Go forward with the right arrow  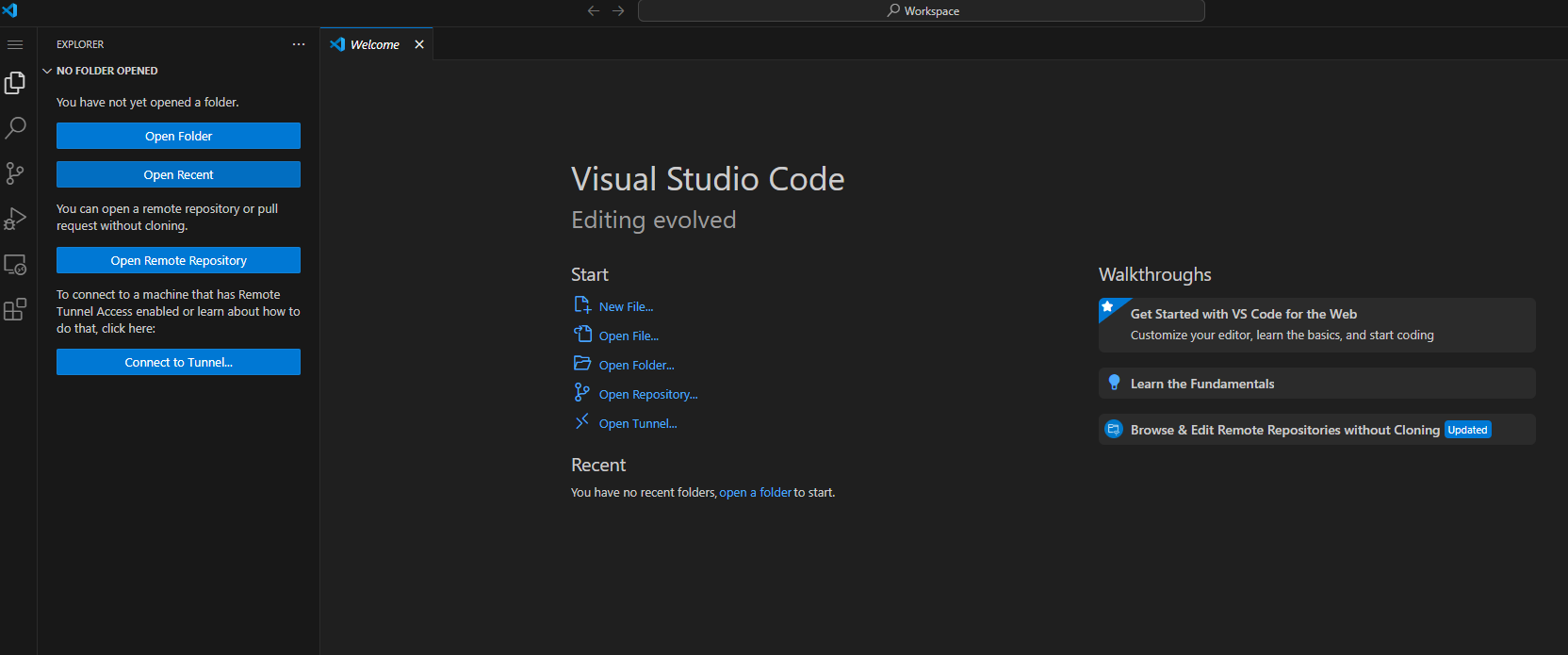click(x=618, y=11)
